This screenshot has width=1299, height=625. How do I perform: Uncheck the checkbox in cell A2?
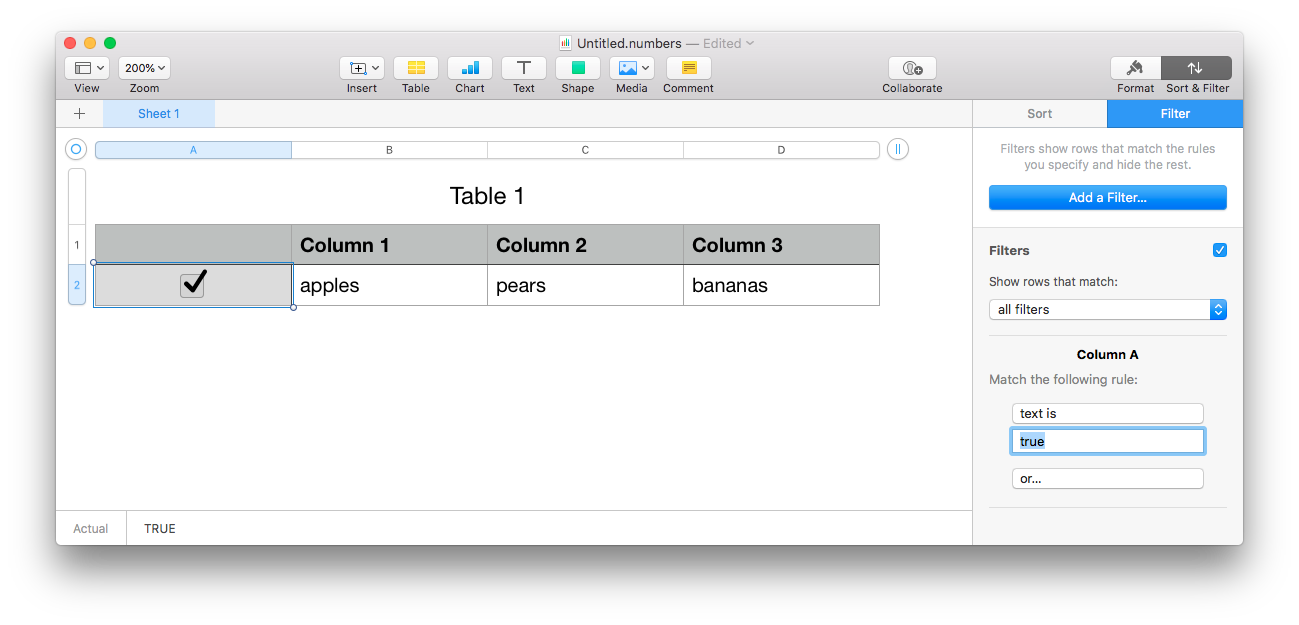coord(193,285)
